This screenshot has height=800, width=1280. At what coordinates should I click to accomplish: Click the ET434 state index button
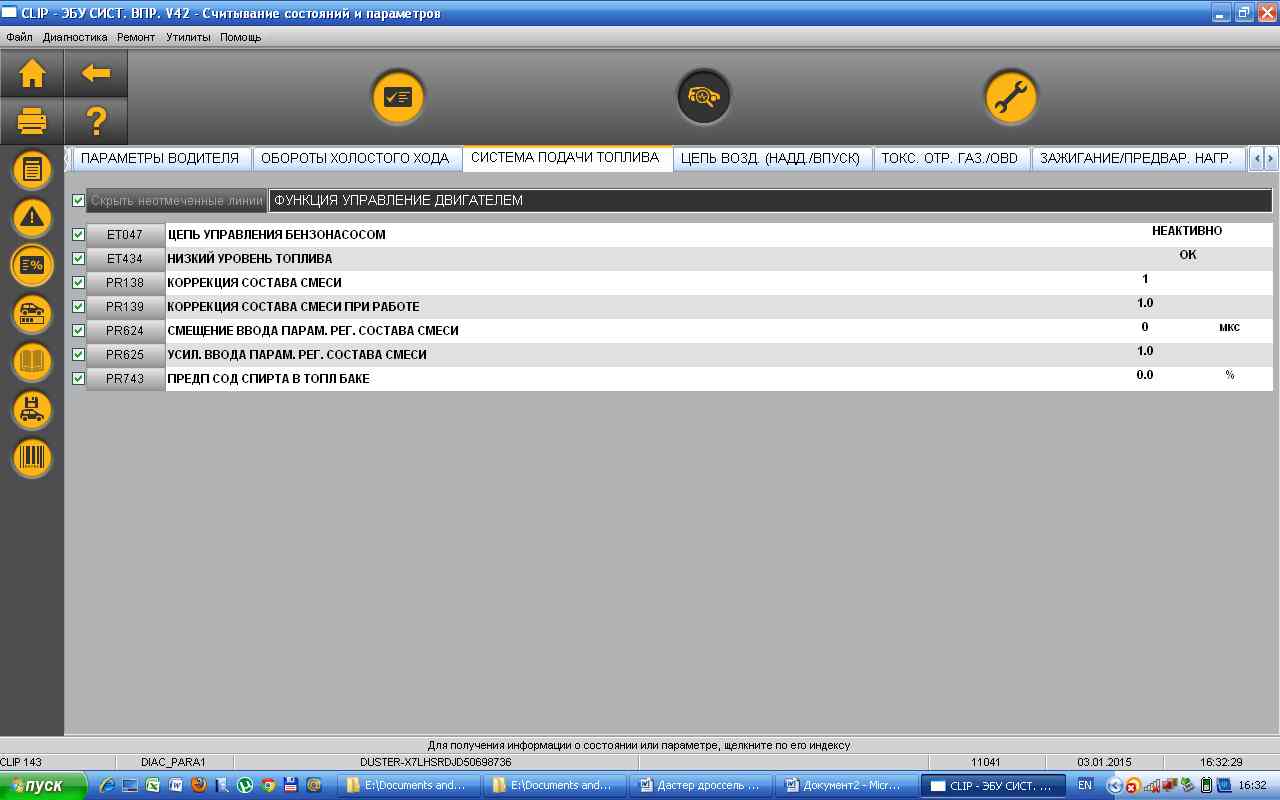point(125,259)
